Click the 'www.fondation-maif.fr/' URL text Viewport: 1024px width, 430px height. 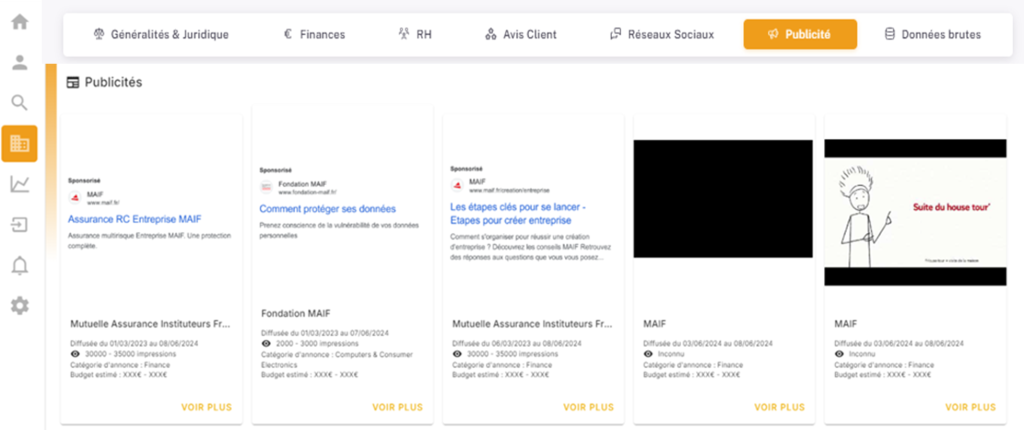pyautogui.click(x=307, y=193)
